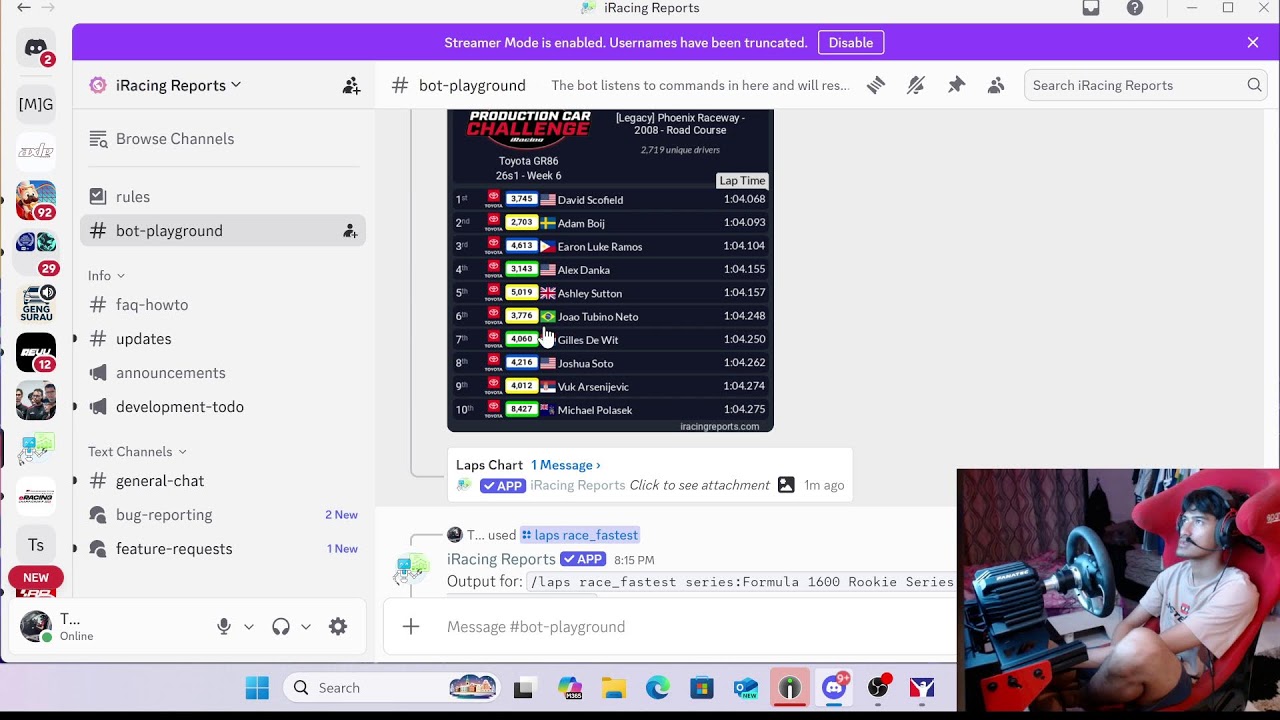Click the laps race_fastest command tag
Viewport: 1280px width, 720px height.
pos(580,535)
